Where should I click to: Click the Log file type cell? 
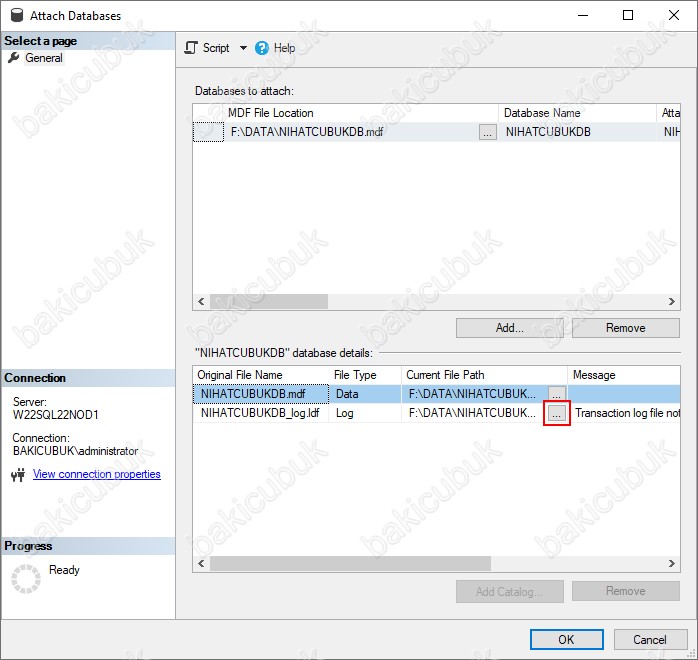[365, 413]
